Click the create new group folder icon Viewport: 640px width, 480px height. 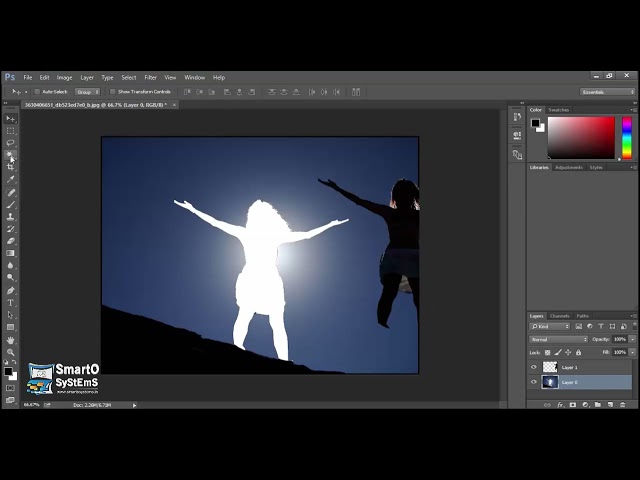point(598,404)
